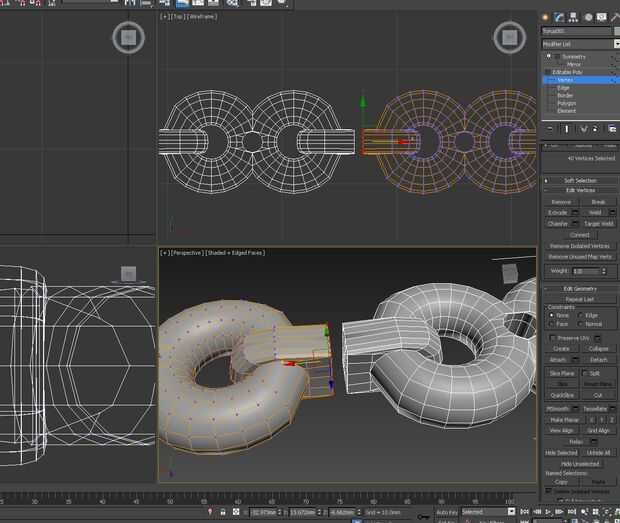Select the Symmetry modifier in stack
The width and height of the screenshot is (620, 523).
click(x=573, y=57)
